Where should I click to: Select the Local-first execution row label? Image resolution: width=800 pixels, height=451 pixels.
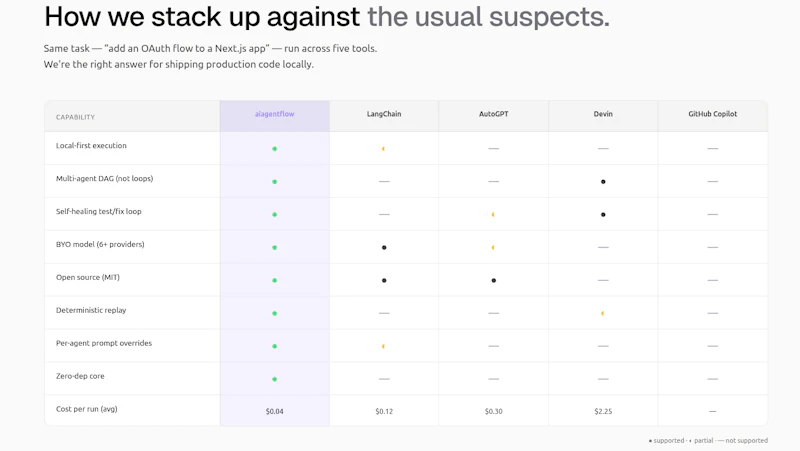[x=91, y=145]
